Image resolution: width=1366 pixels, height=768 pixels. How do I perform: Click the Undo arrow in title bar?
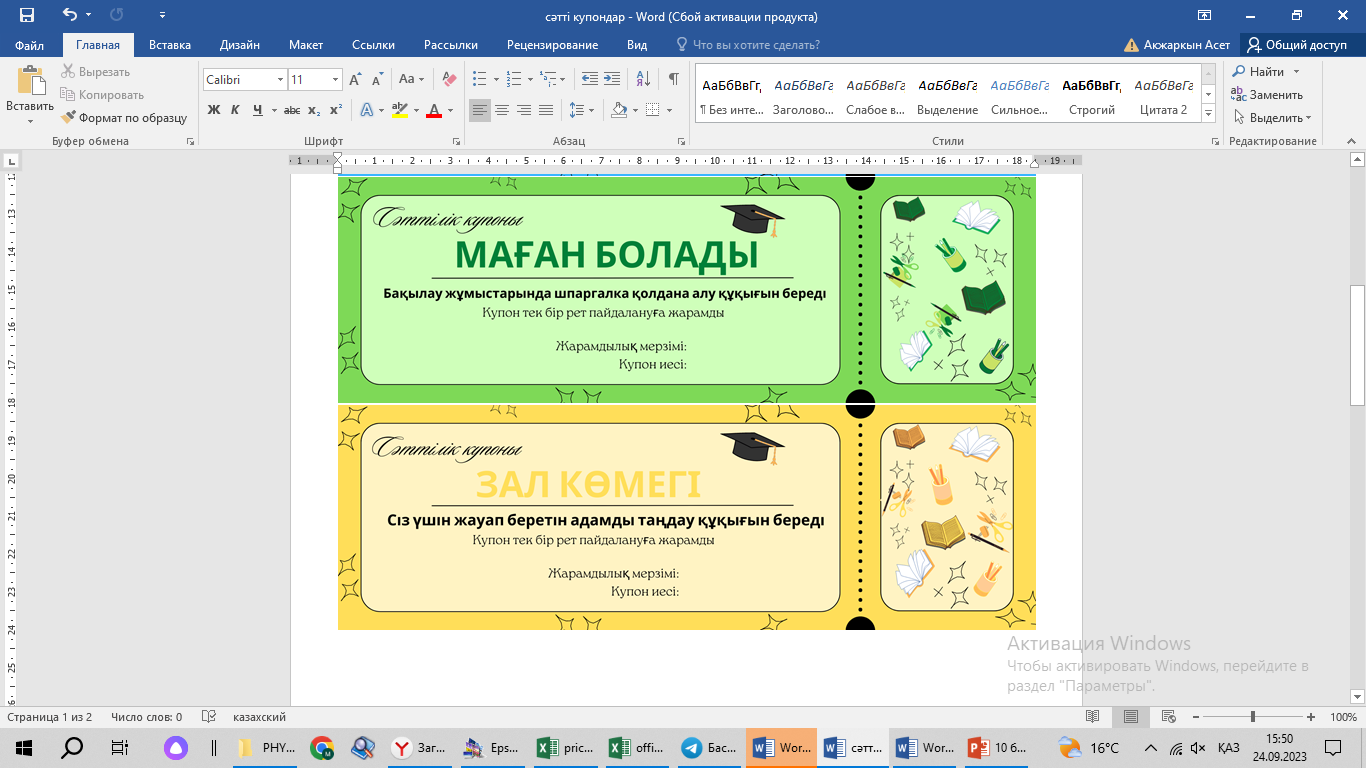(69, 15)
